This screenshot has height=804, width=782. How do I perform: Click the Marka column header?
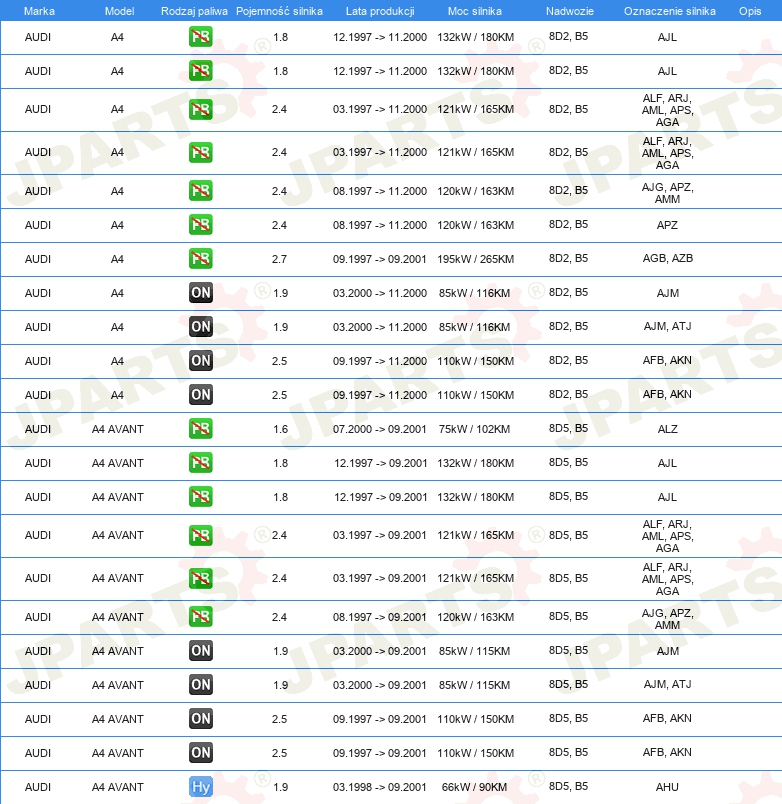[39, 10]
